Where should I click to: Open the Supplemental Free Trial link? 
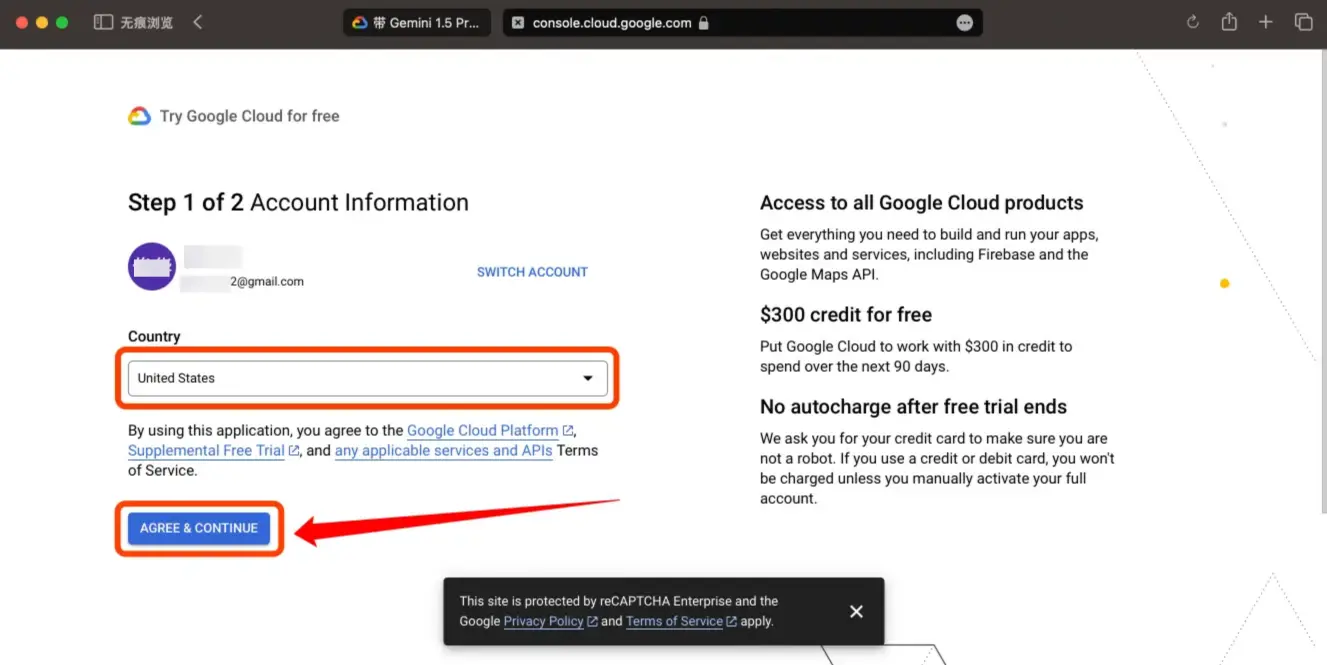coord(214,451)
